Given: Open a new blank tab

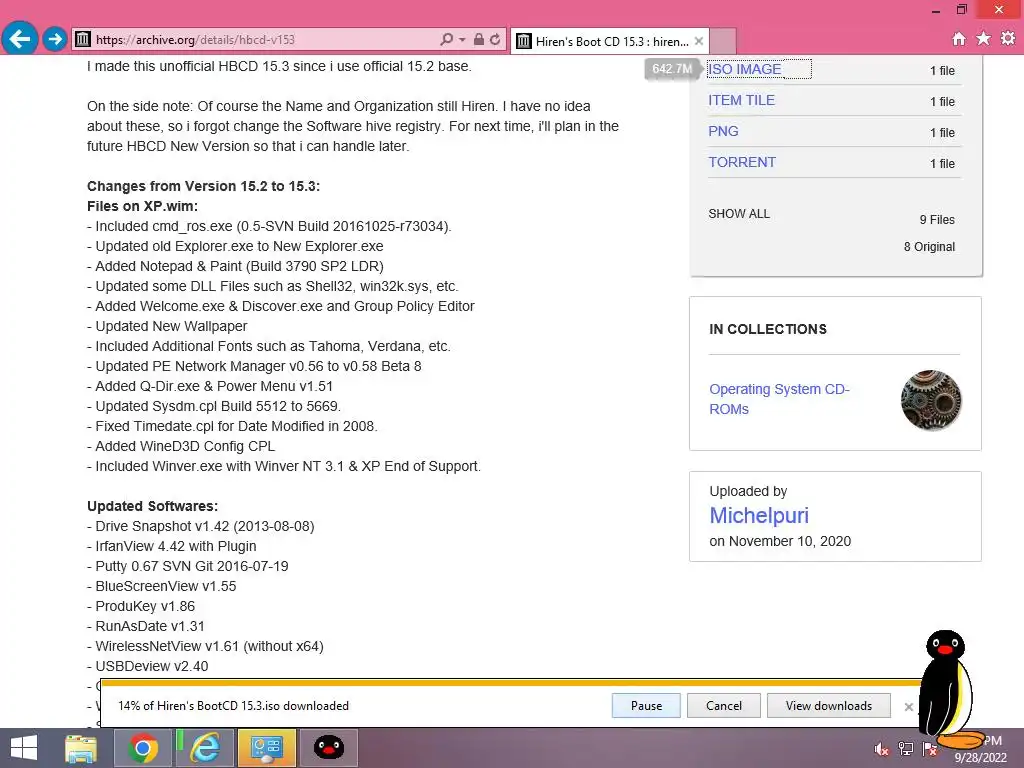Looking at the screenshot, I should point(722,41).
